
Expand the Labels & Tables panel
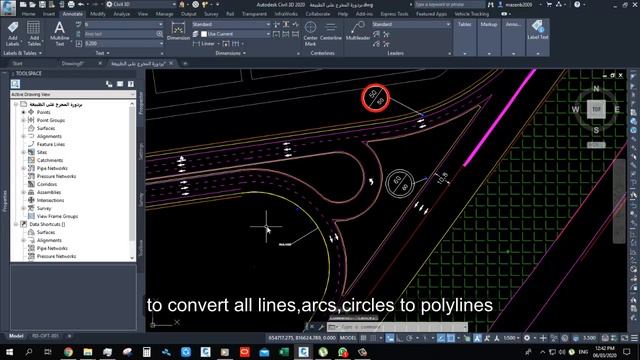tap(22, 53)
